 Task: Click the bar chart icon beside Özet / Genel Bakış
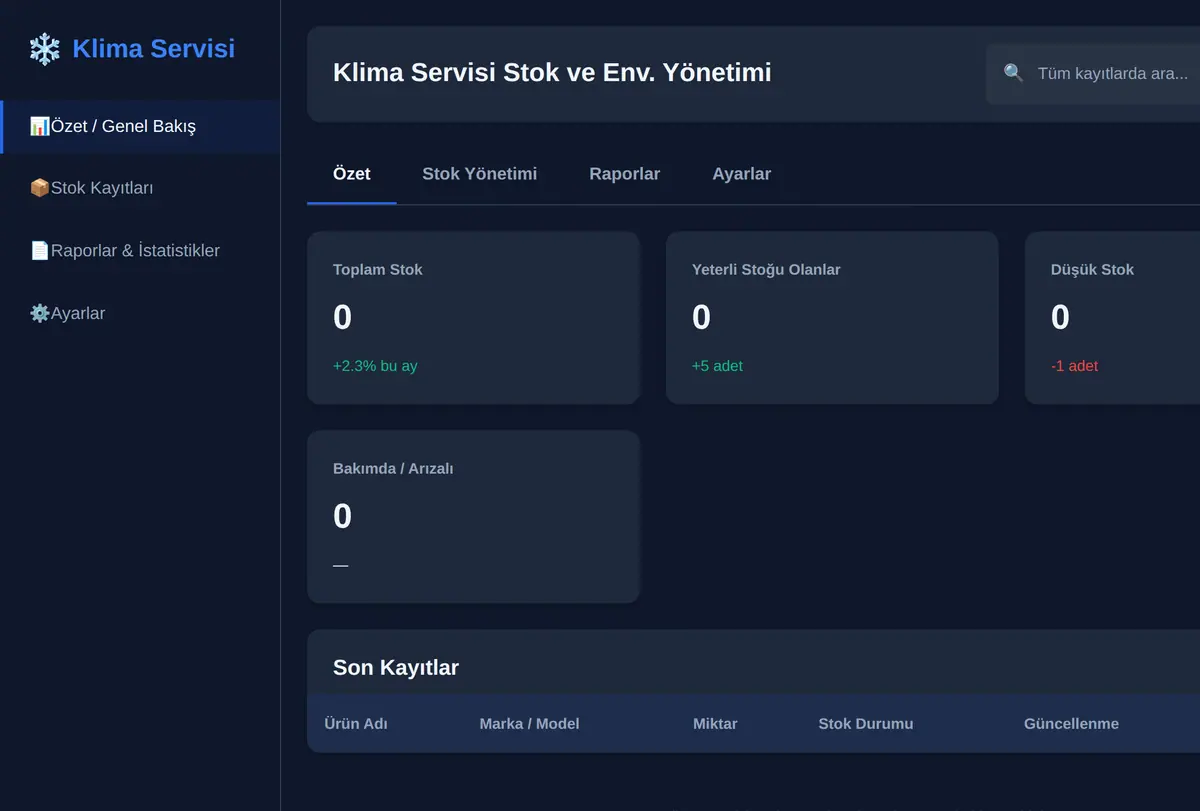tap(40, 126)
